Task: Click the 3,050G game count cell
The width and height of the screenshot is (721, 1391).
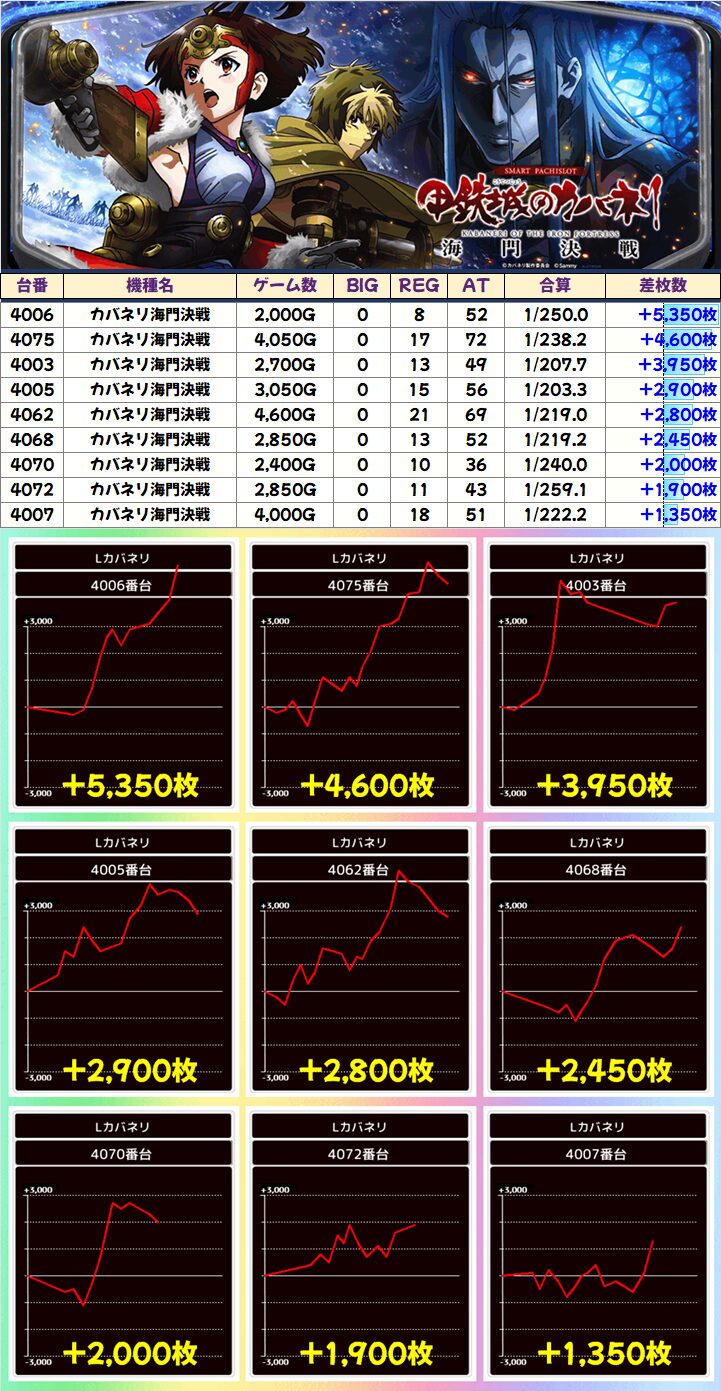Action: 285,390
